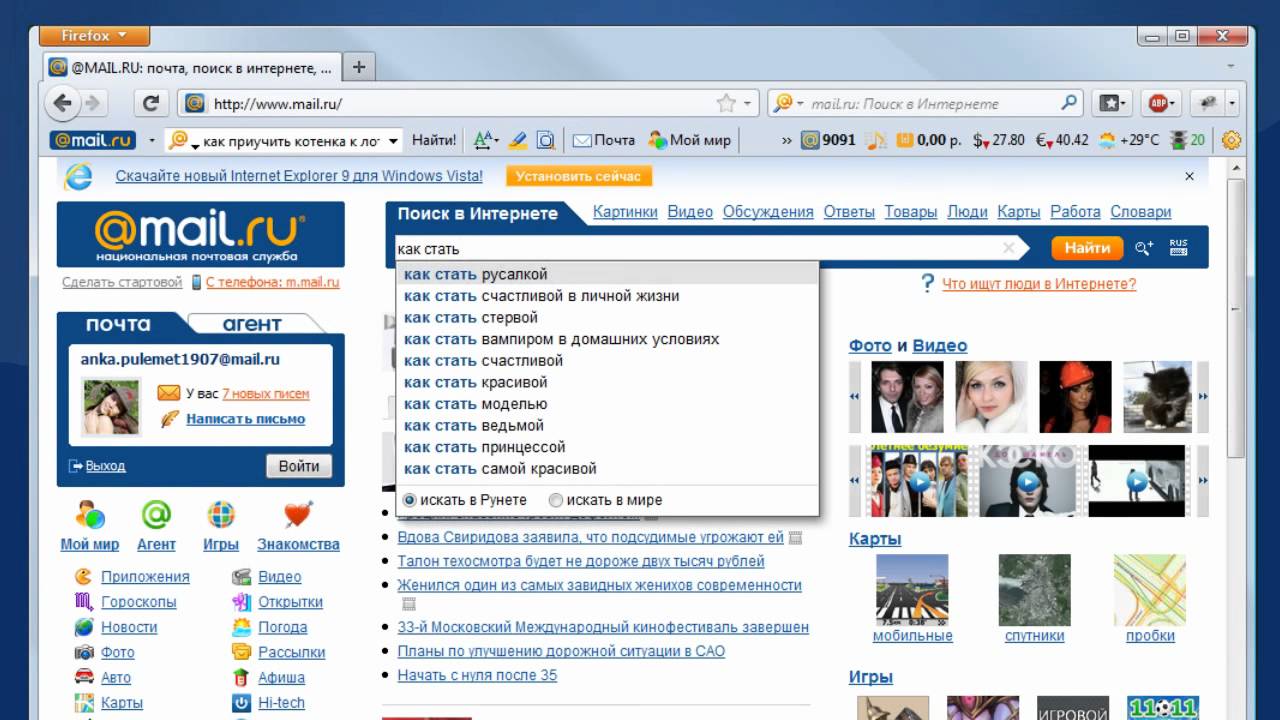Click Что ищут люди в Интернете link
Viewport: 1280px width, 720px height.
click(x=1039, y=284)
